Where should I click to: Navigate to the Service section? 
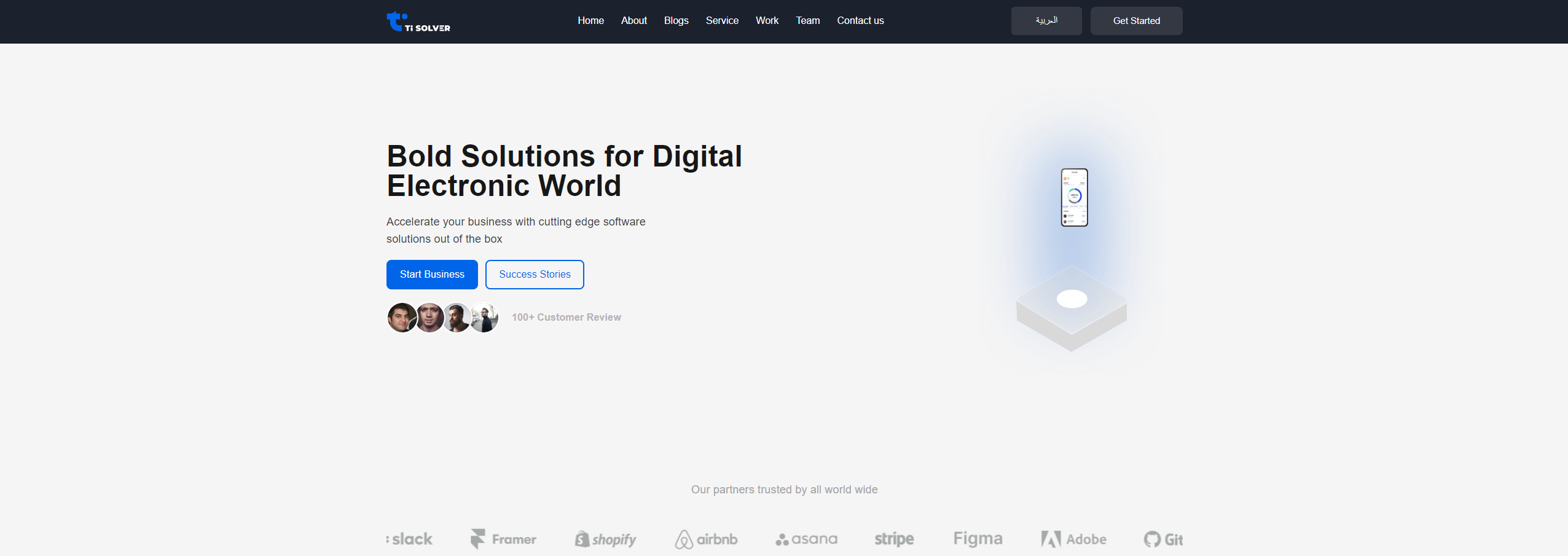pyautogui.click(x=722, y=21)
